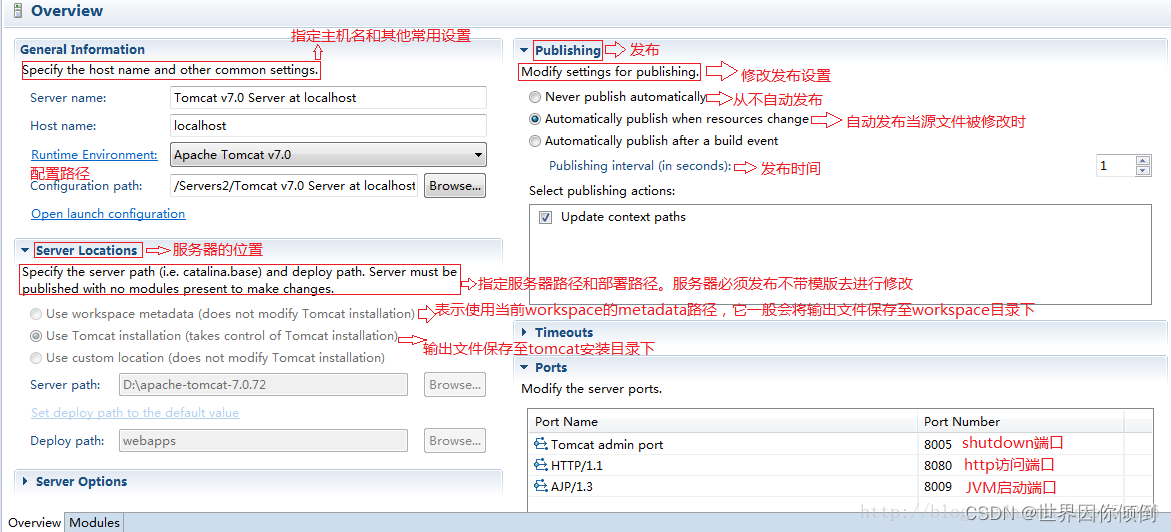Expand the Timeouts section
Image resolution: width=1171 pixels, height=532 pixels.
click(524, 332)
